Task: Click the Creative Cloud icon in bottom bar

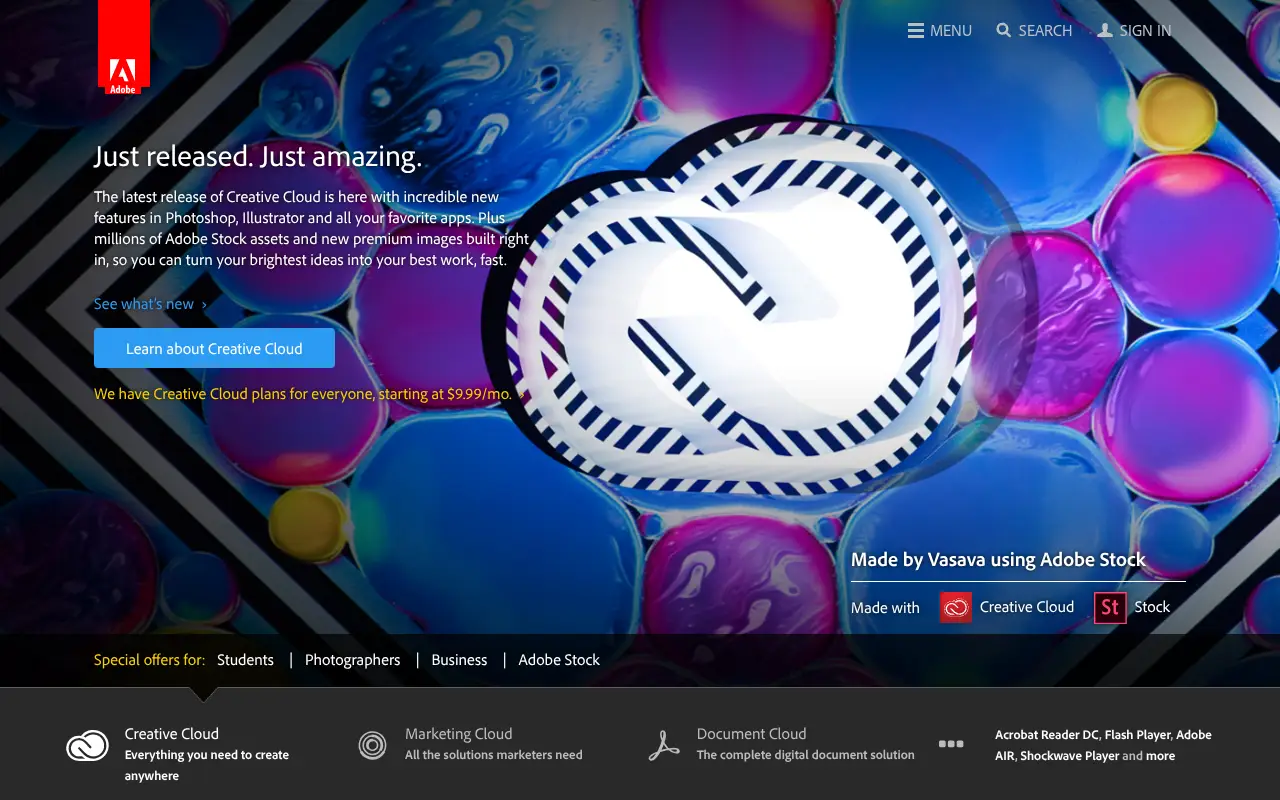Action: point(87,746)
